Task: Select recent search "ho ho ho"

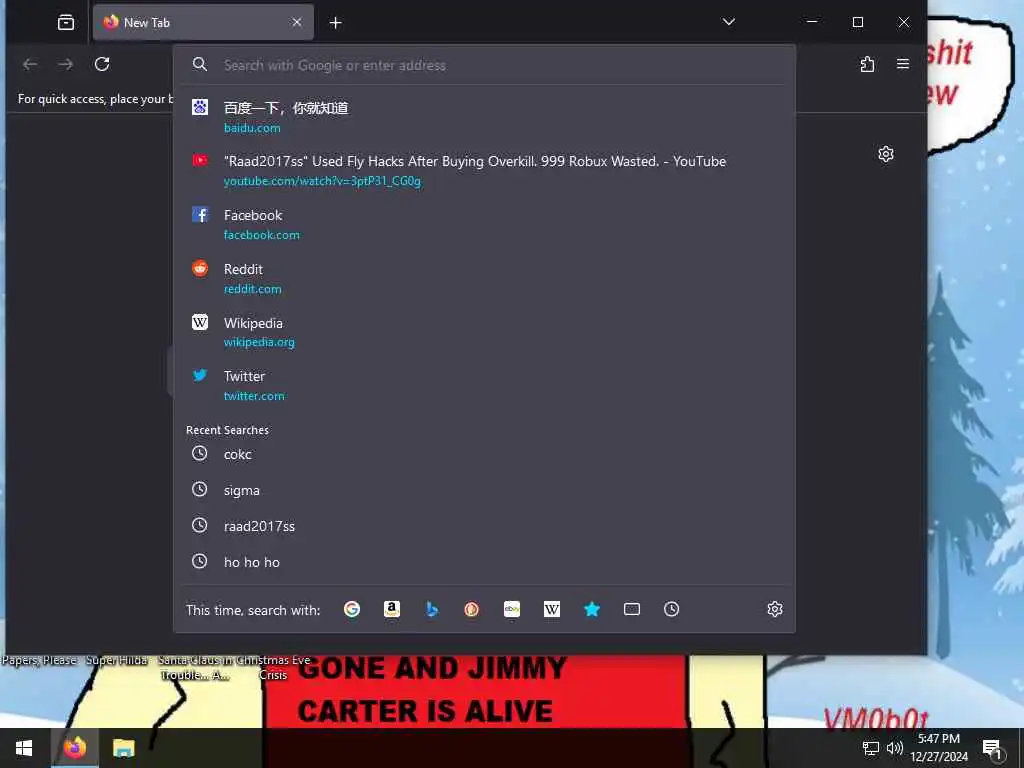Action: coord(484,562)
